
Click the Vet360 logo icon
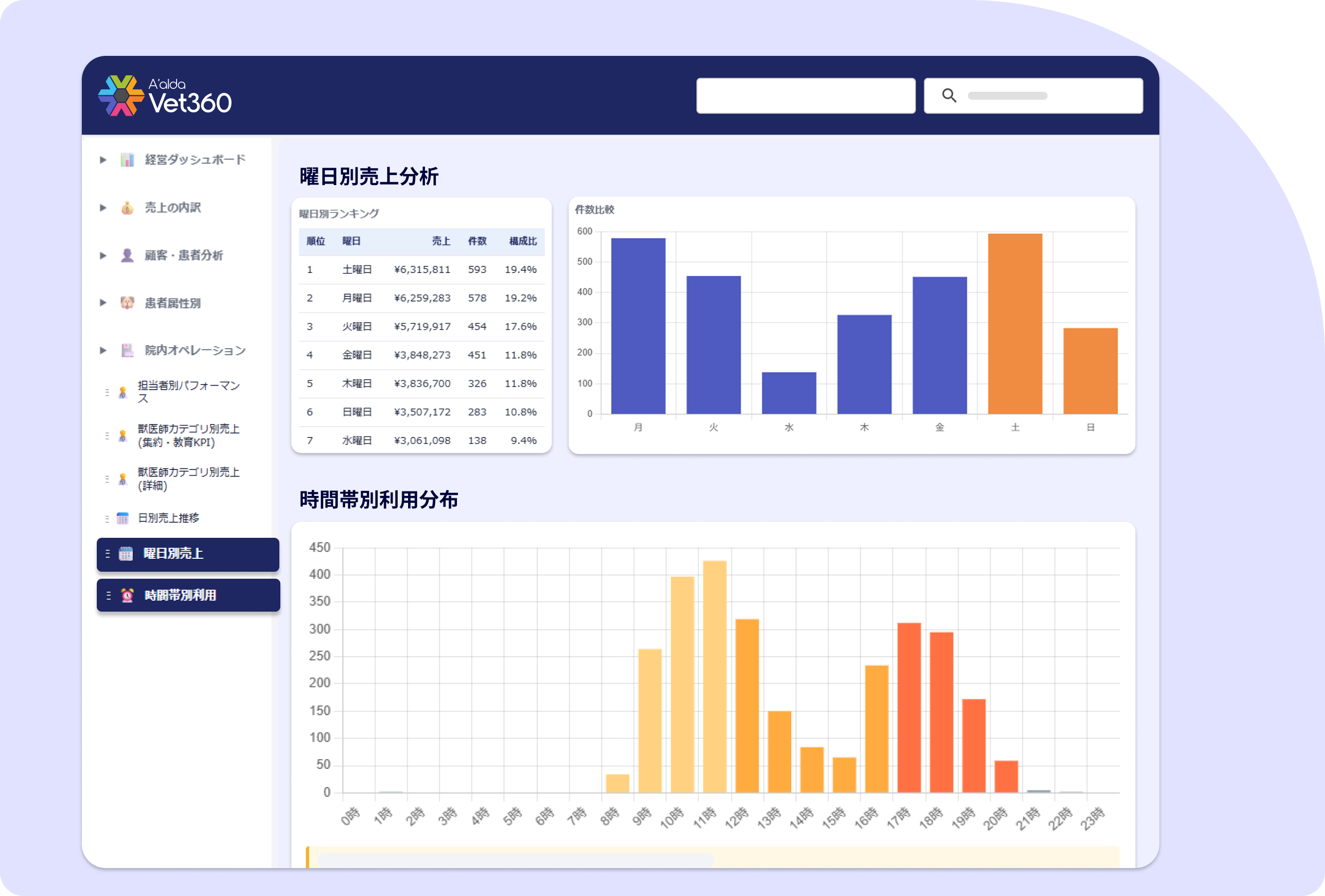[120, 96]
